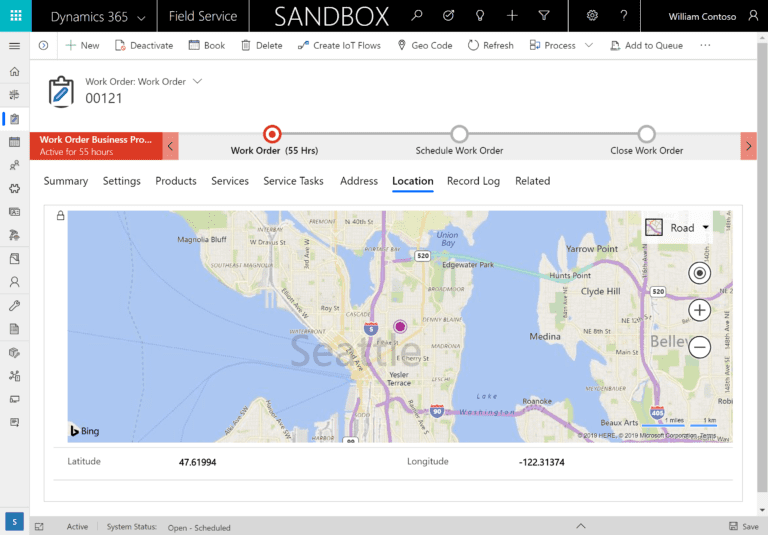This screenshot has height=535, width=768.
Task: Click New in the command bar
Action: (82, 46)
